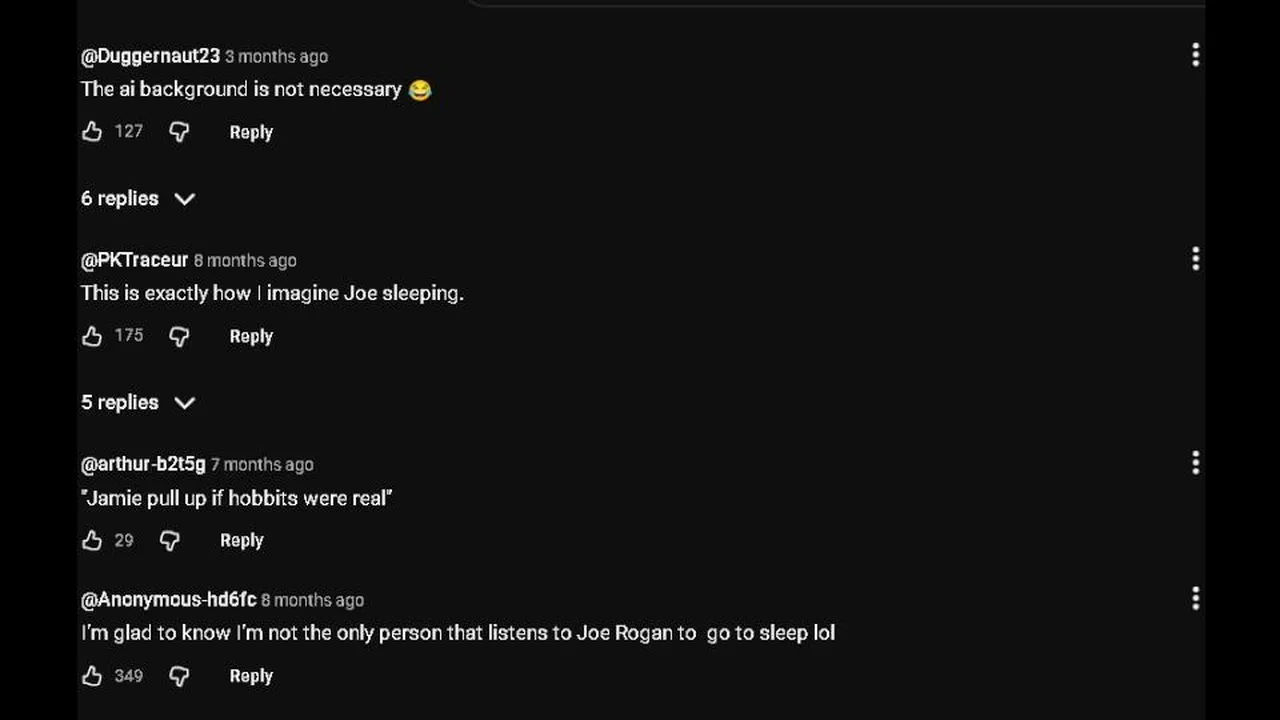Expand the 5 replies thread

pos(137,402)
